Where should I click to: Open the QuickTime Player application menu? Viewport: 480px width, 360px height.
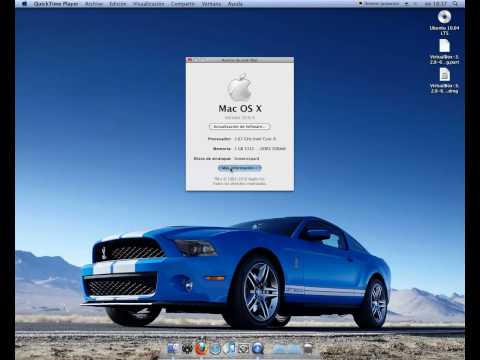point(56,4)
